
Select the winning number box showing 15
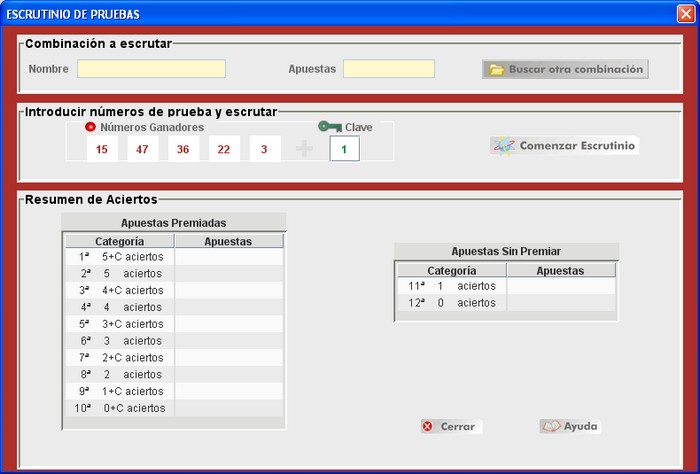102,149
